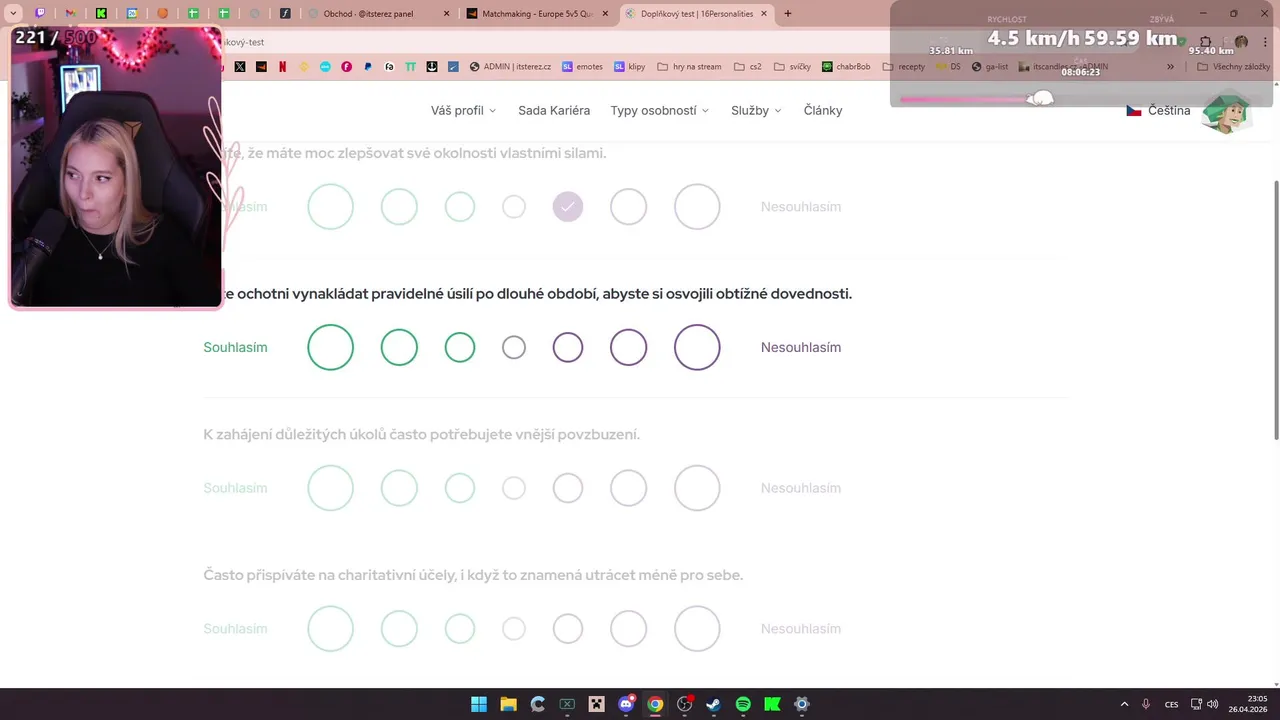Open the Články menu item
The height and width of the screenshot is (720, 1280).
tap(823, 110)
